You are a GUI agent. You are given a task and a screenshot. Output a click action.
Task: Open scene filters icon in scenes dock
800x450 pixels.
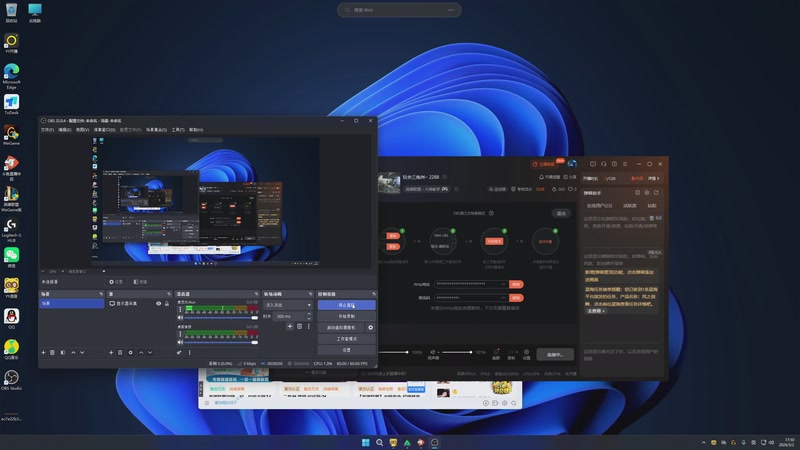(63, 353)
